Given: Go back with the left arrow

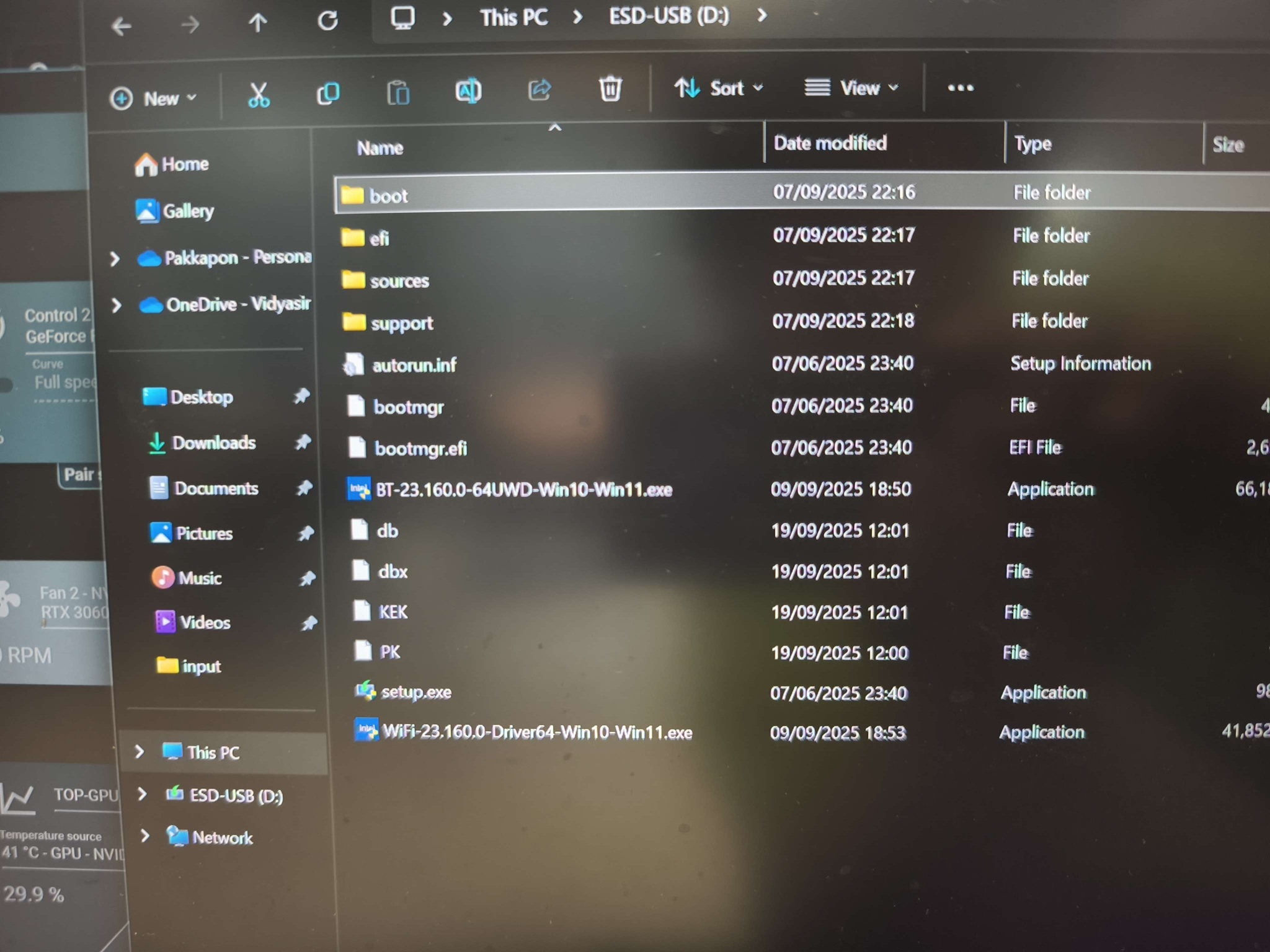Looking at the screenshot, I should pyautogui.click(x=122, y=26).
